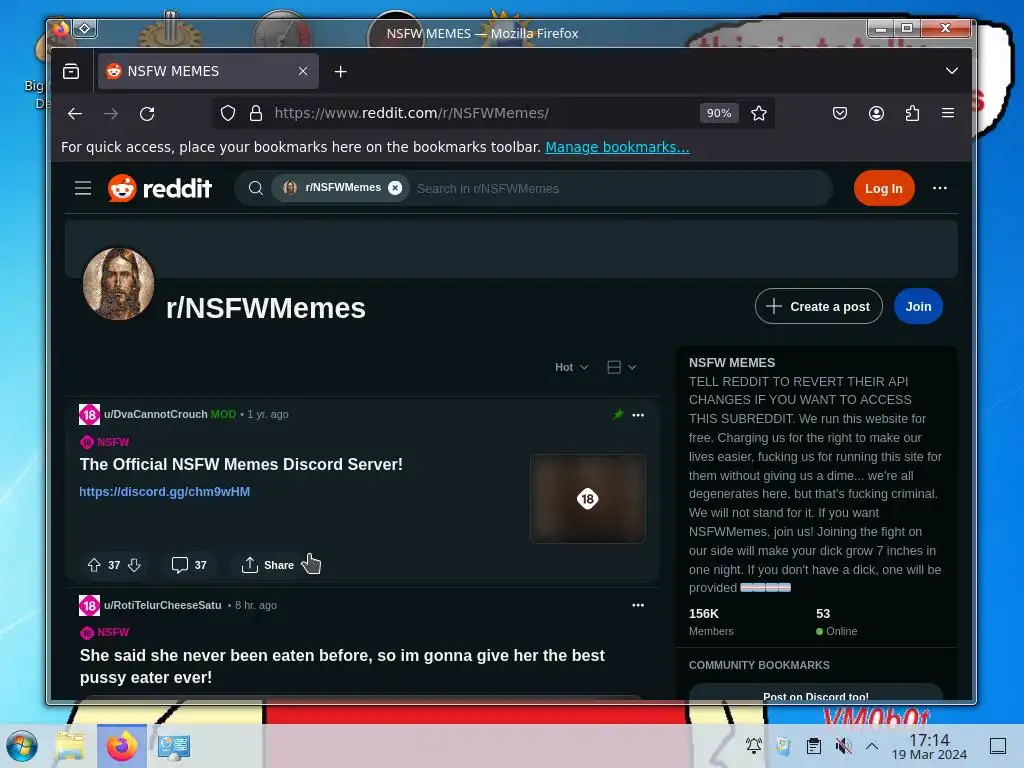
Task: Open the clock showing 17:14
Action: 929,746
